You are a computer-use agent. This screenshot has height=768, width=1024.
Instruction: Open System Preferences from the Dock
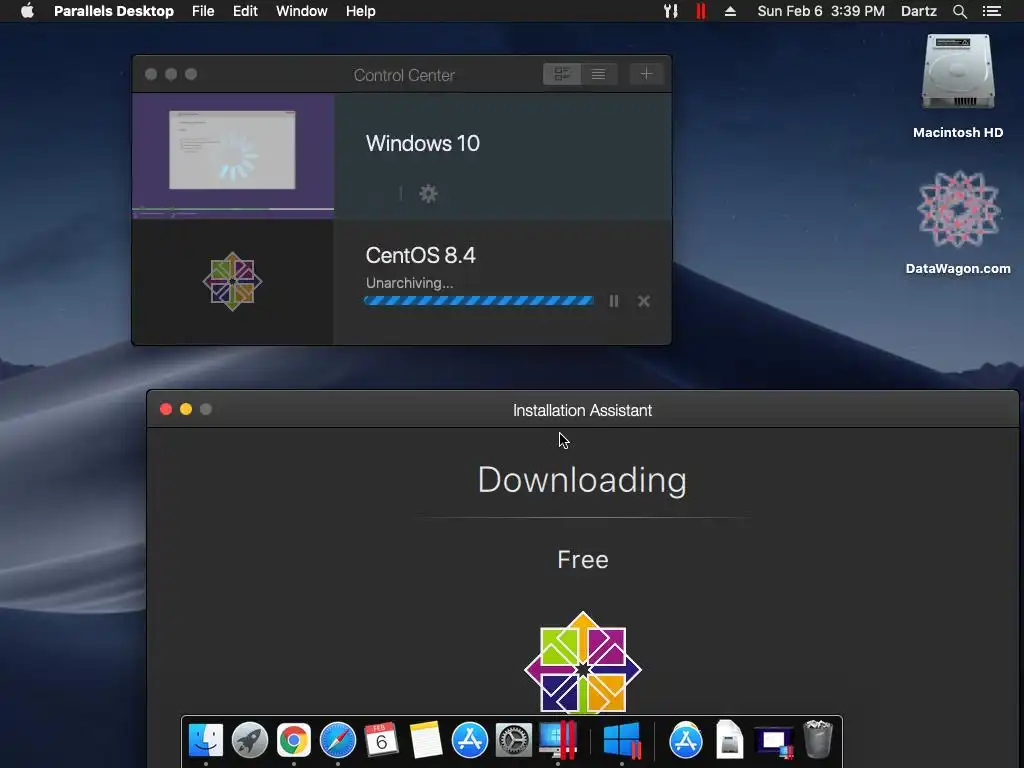(x=513, y=741)
